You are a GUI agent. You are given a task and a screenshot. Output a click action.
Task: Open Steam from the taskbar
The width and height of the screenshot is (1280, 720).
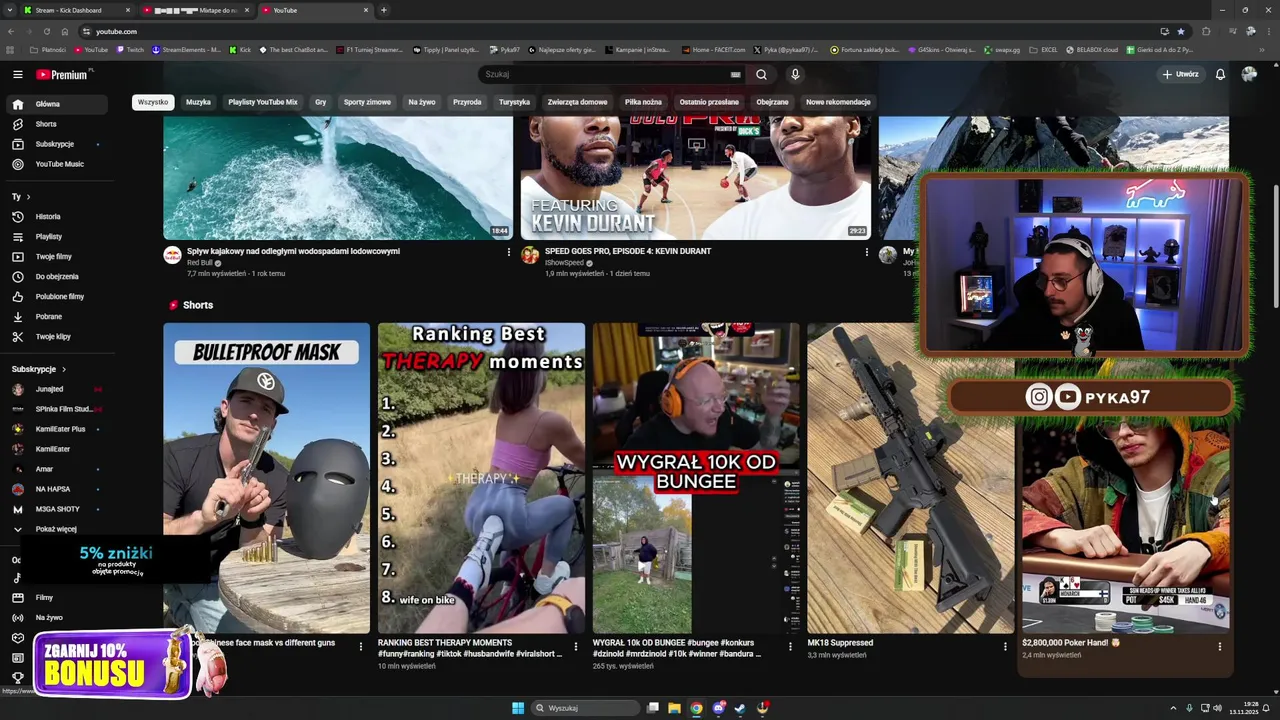(740, 708)
